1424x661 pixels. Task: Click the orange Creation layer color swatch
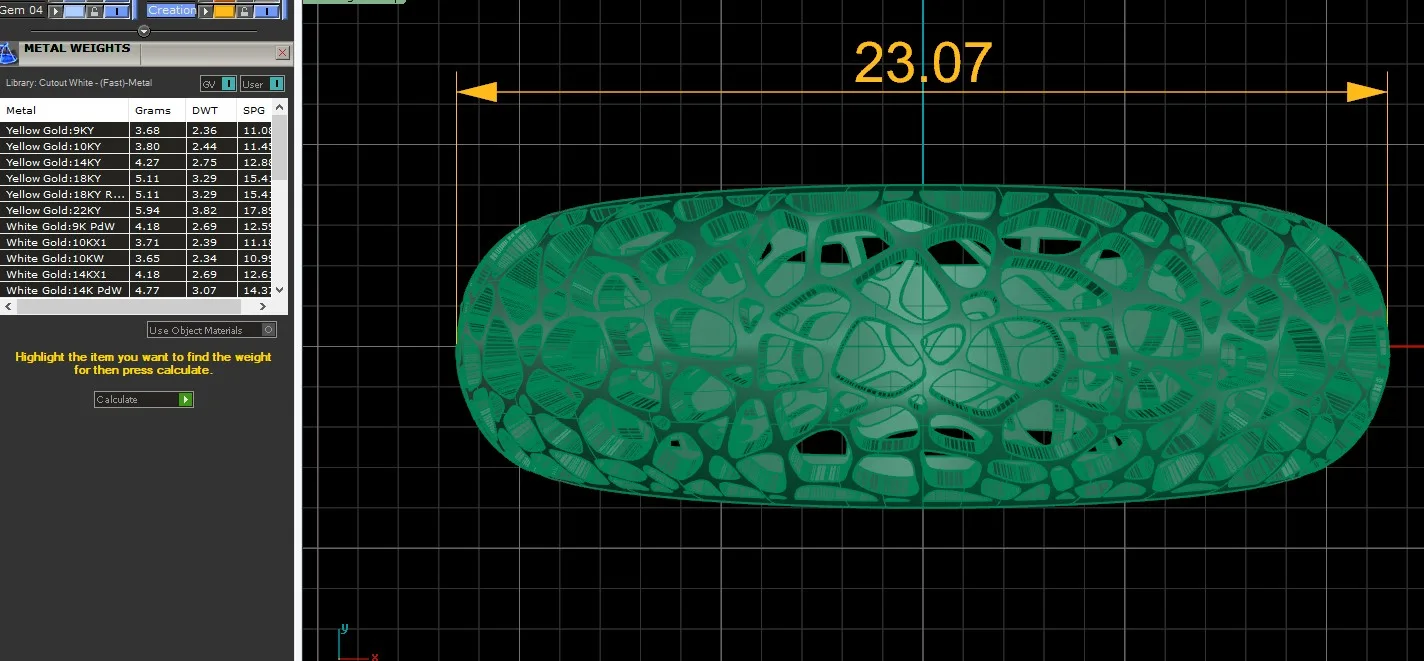coord(225,11)
